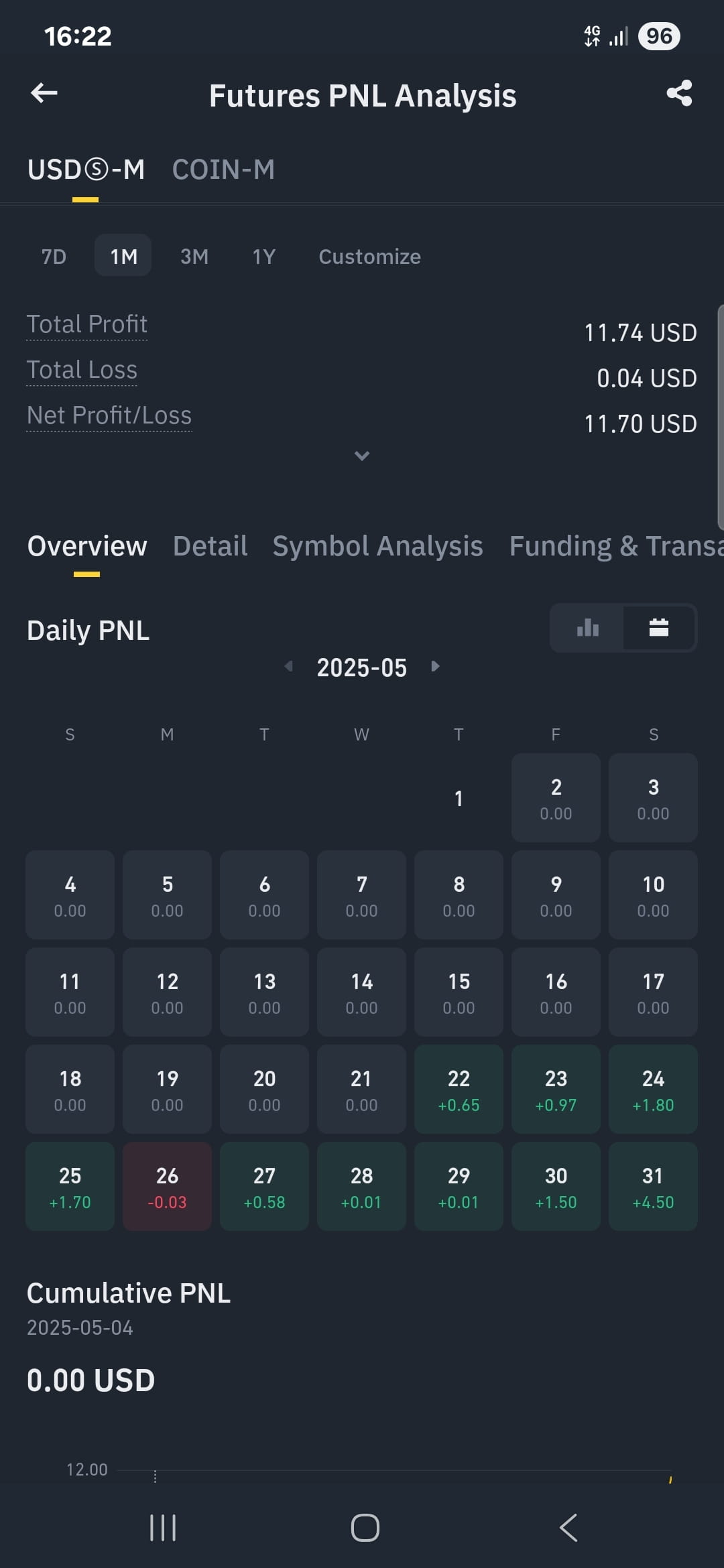Screen dimensions: 724x1568
Task: Open Customize date range
Action: (369, 257)
